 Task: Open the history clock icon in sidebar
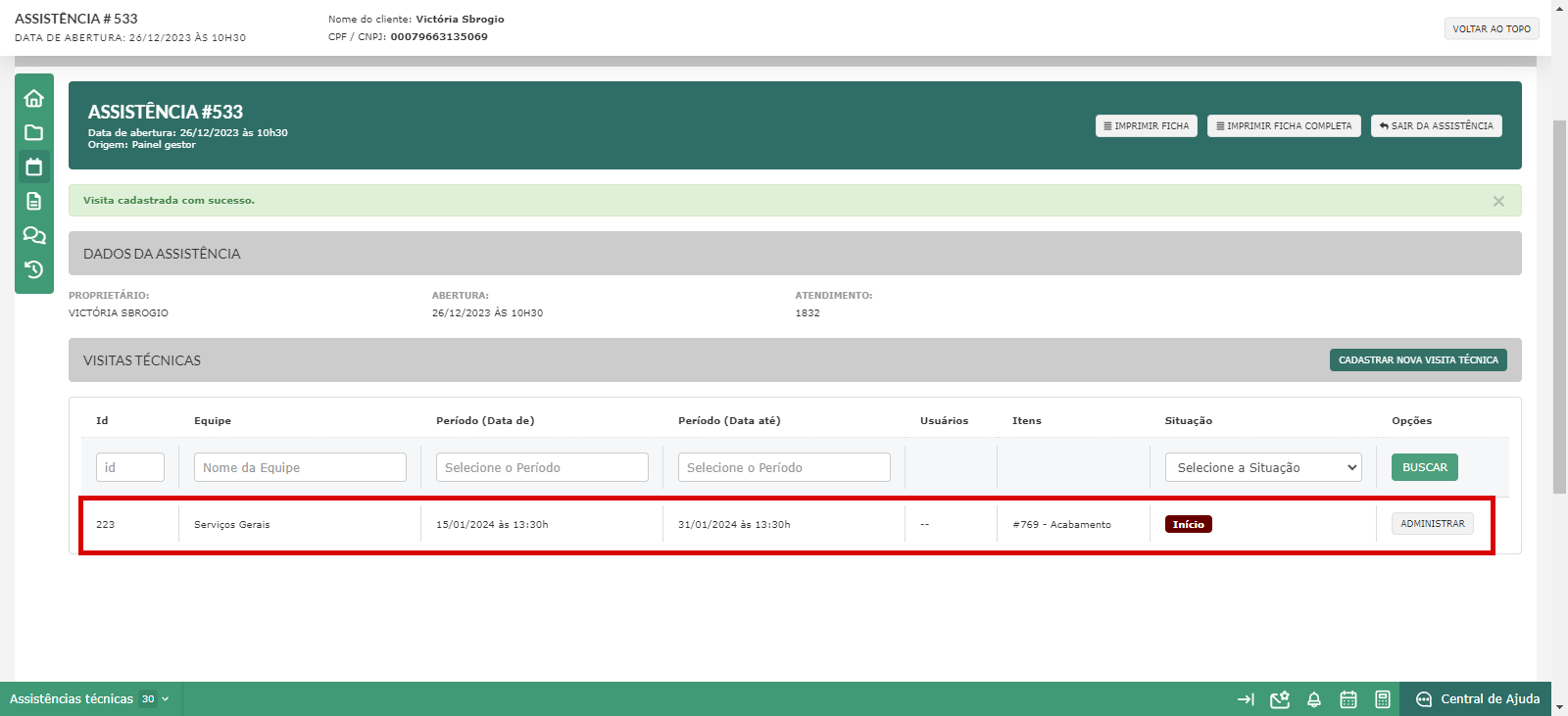34,269
